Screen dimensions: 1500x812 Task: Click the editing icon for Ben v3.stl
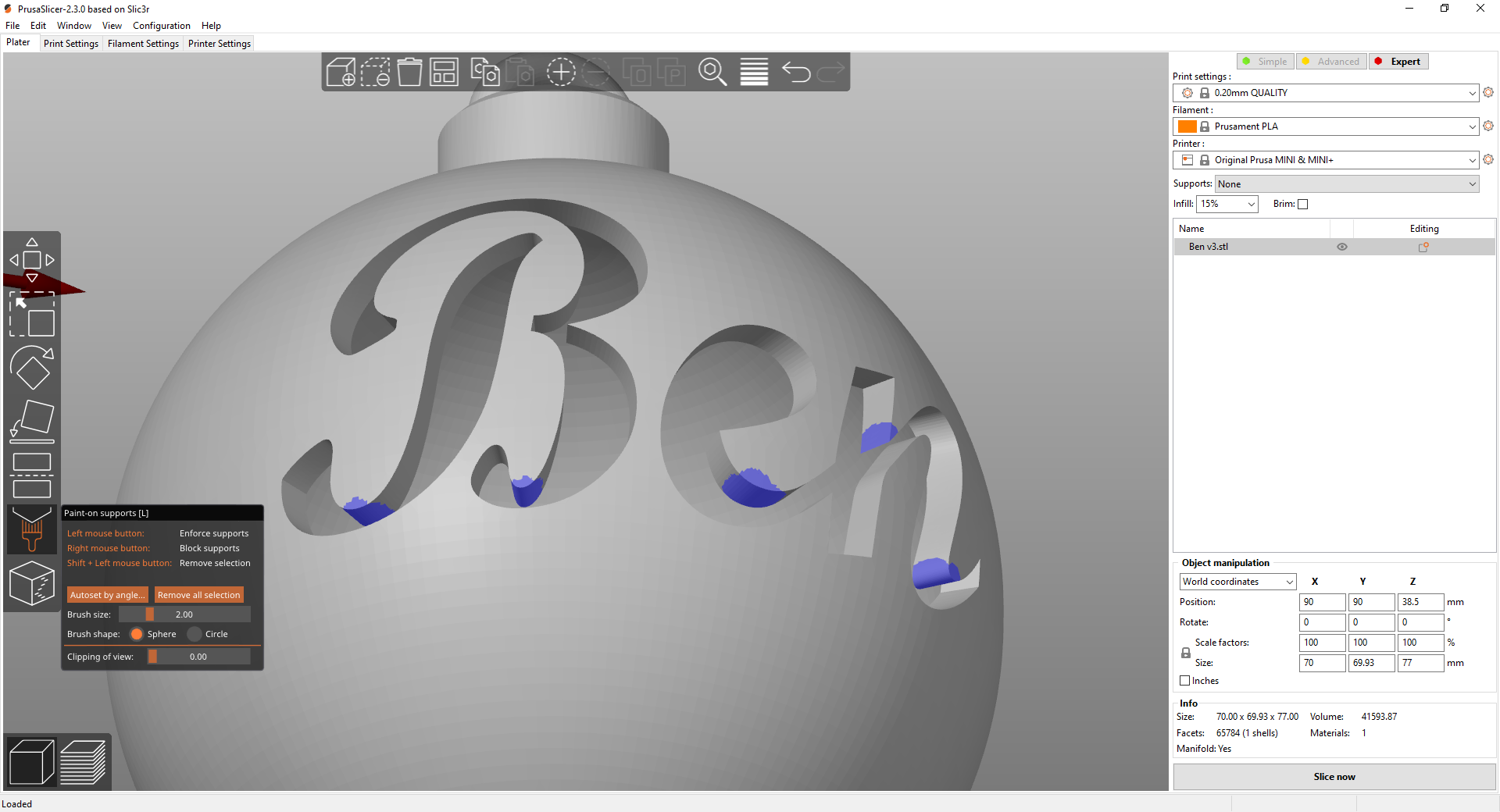click(1423, 247)
